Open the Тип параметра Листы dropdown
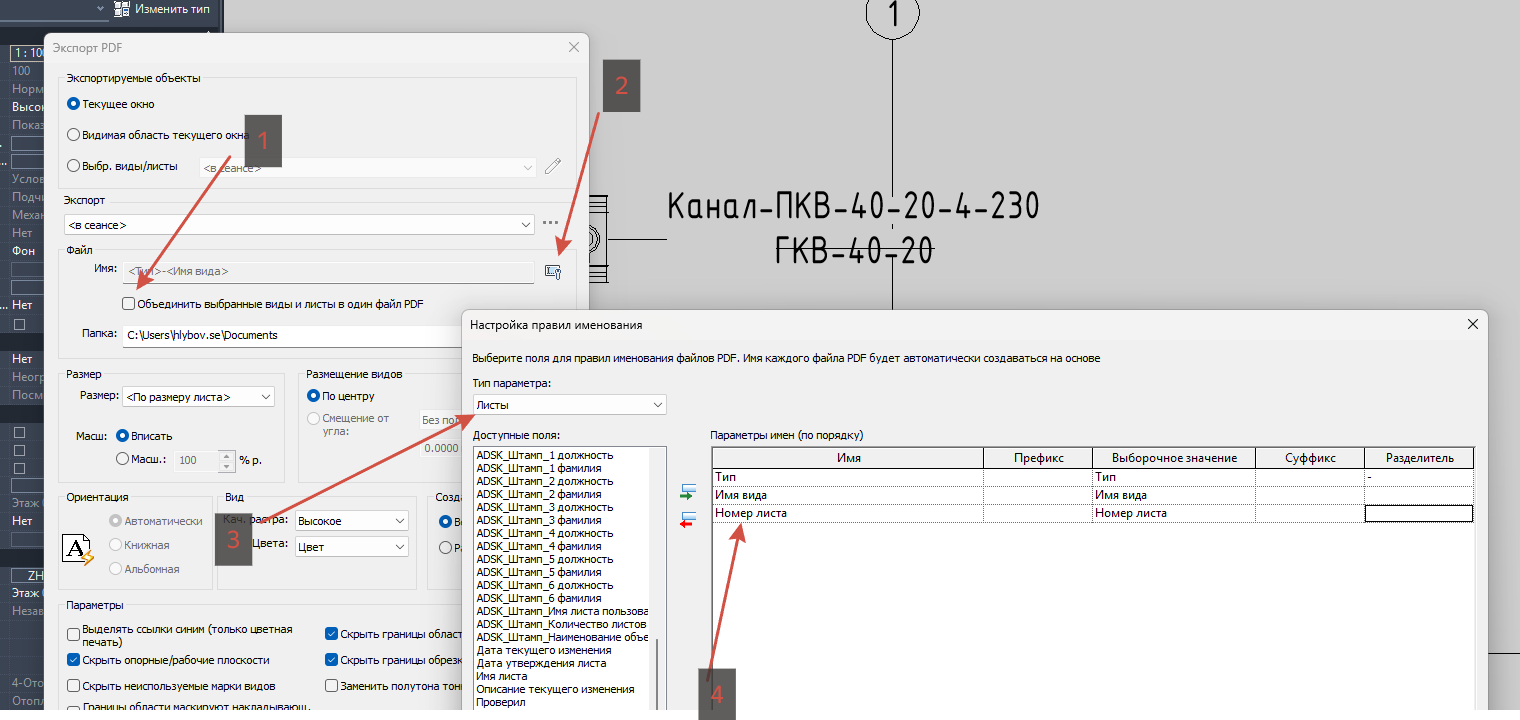 point(570,405)
